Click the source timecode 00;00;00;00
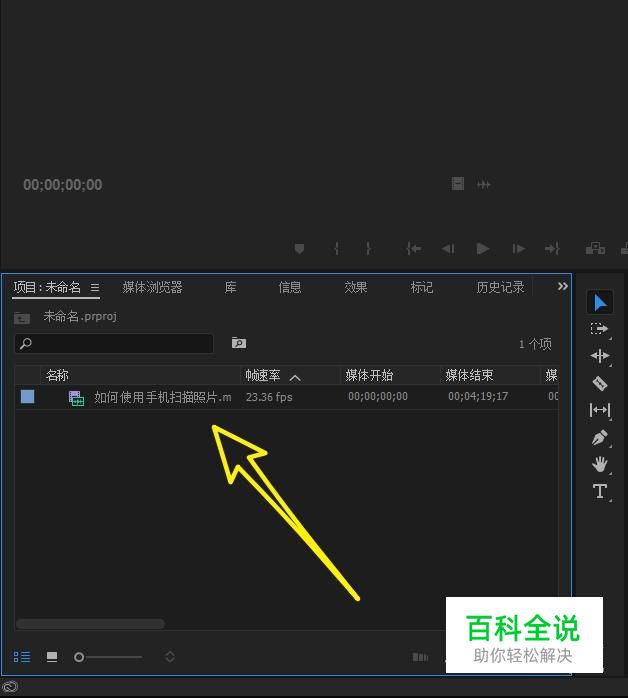Viewport: 628px width, 698px height. [62, 185]
